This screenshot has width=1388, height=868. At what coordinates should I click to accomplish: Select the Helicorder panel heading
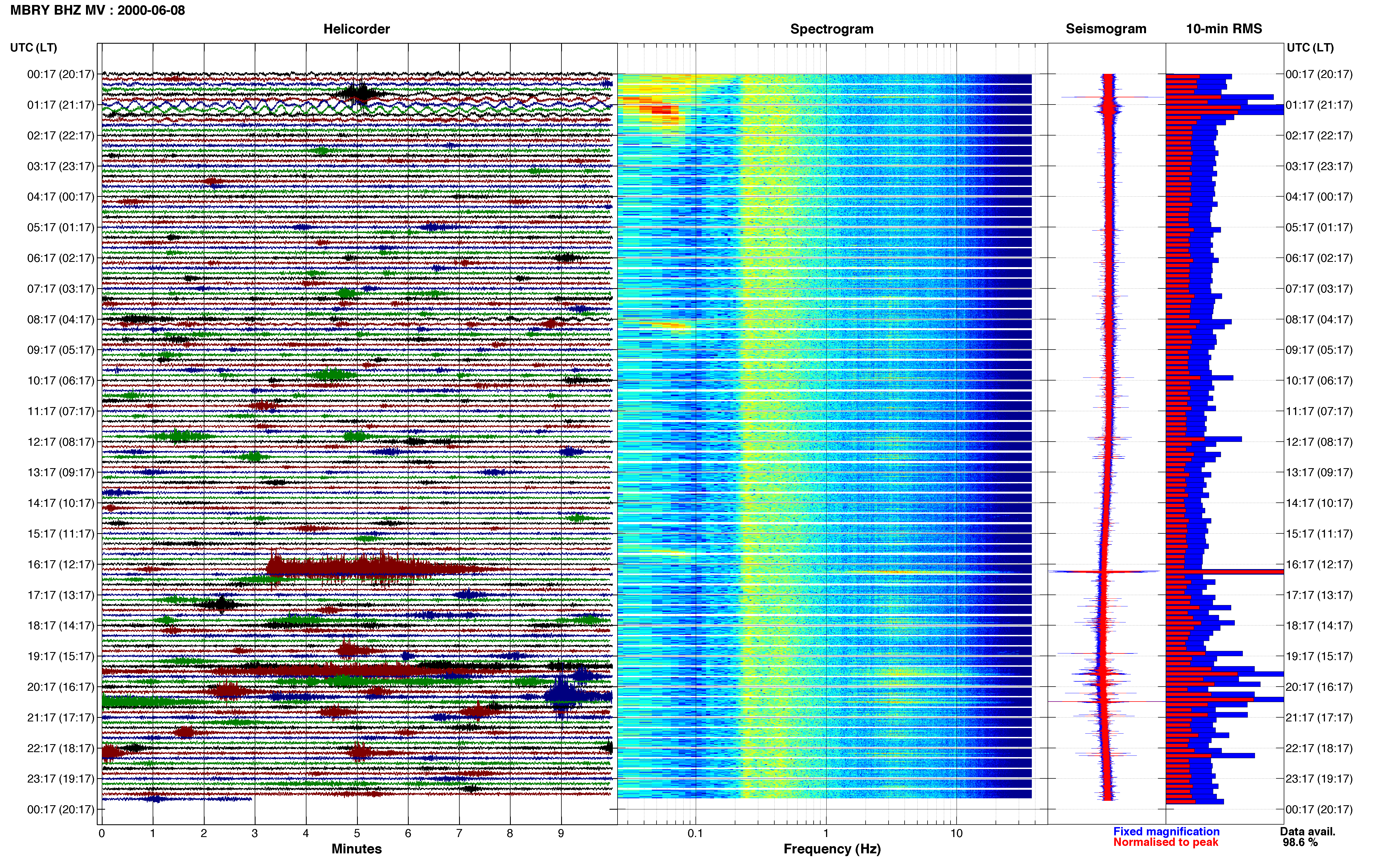356,29
